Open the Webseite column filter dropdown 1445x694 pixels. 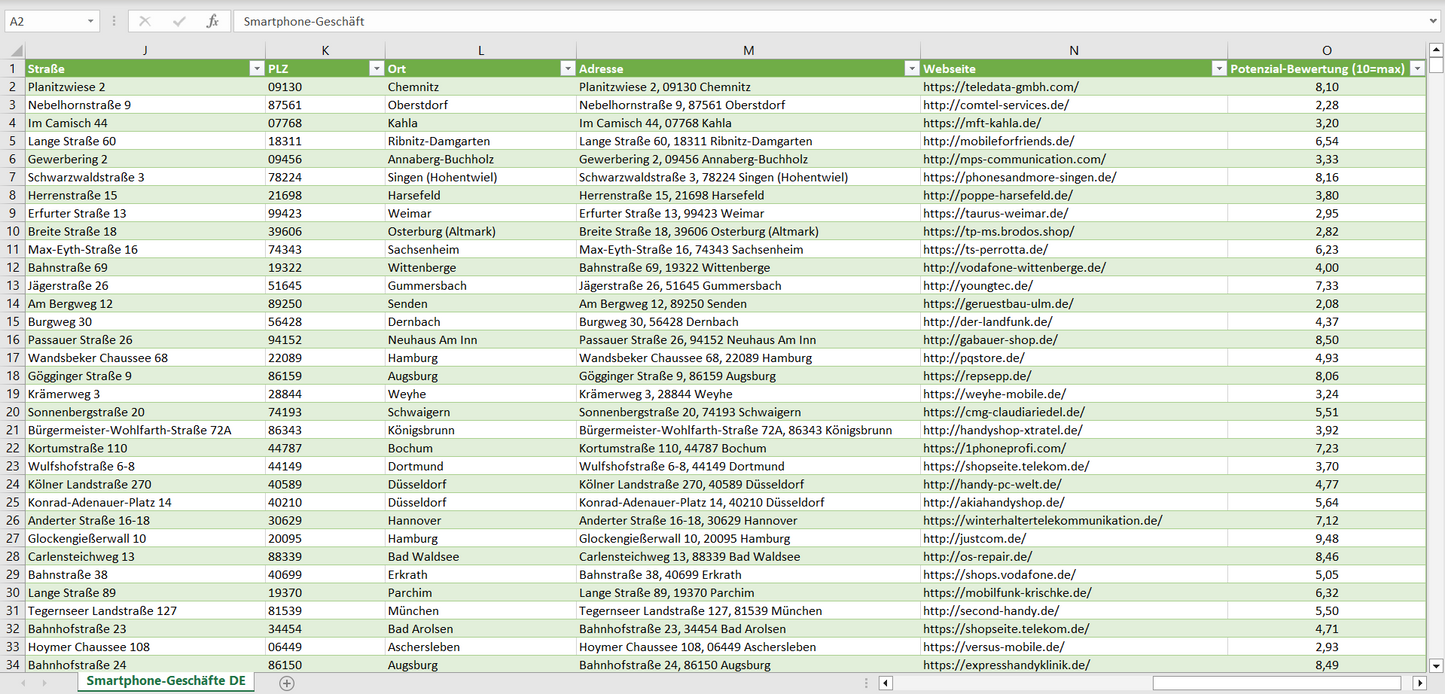pos(1218,69)
